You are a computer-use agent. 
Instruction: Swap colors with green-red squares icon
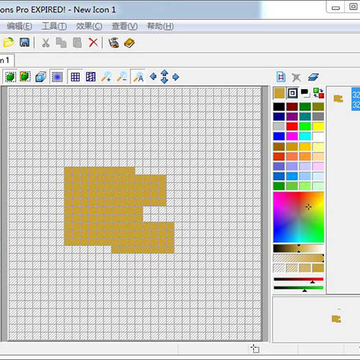click(319, 93)
